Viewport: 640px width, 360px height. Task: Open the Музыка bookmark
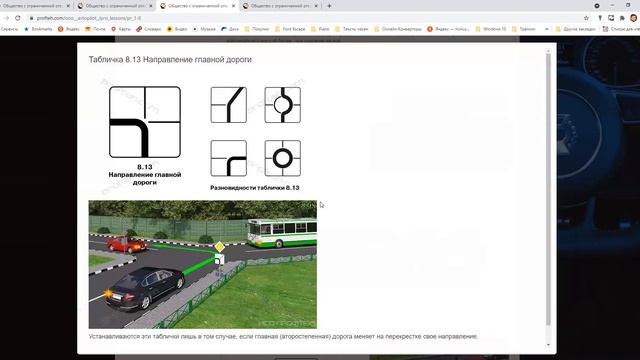[x=204, y=29]
